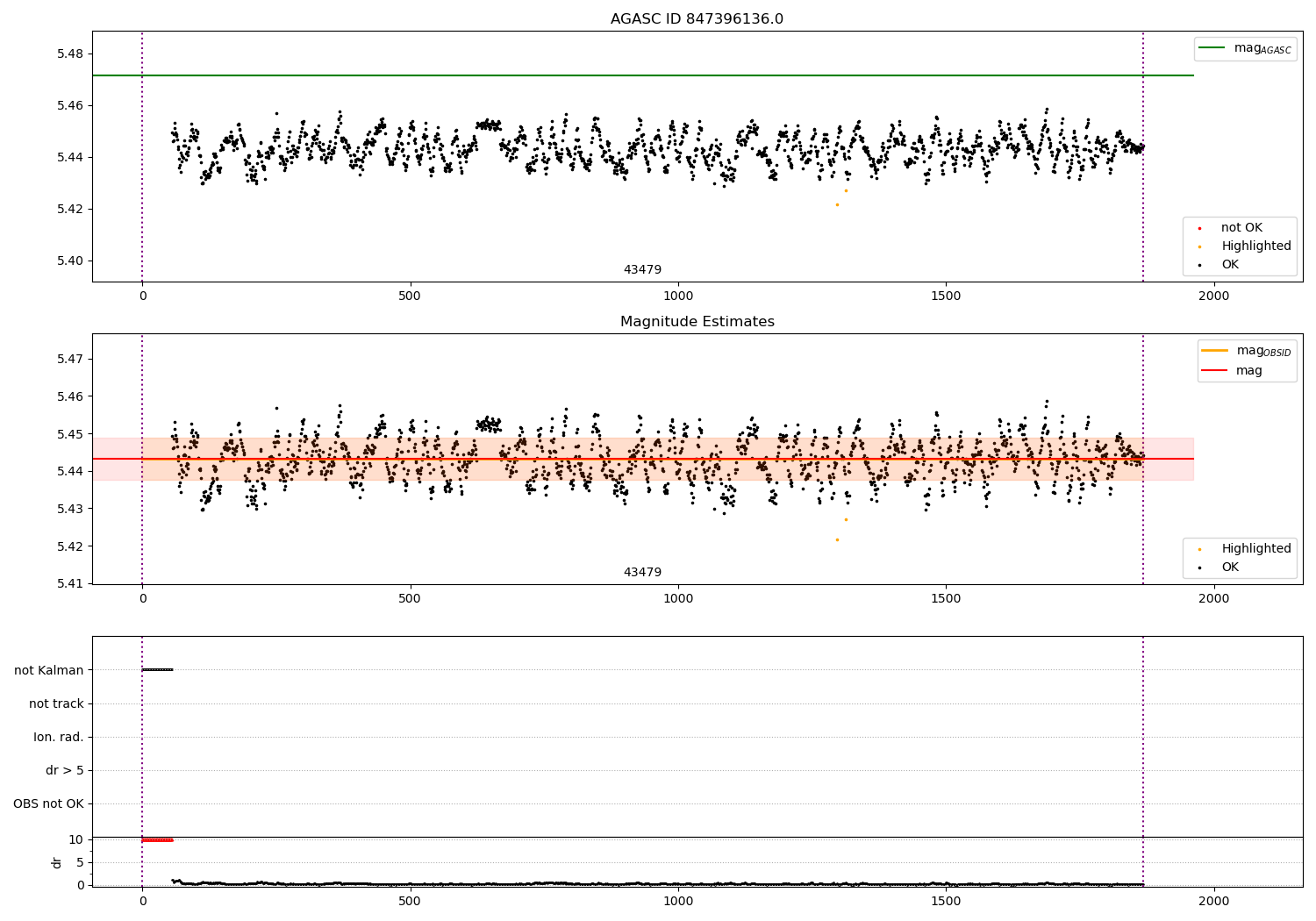
Task: Click the green line sample in mag AGASC legend
Action: 1212,48
